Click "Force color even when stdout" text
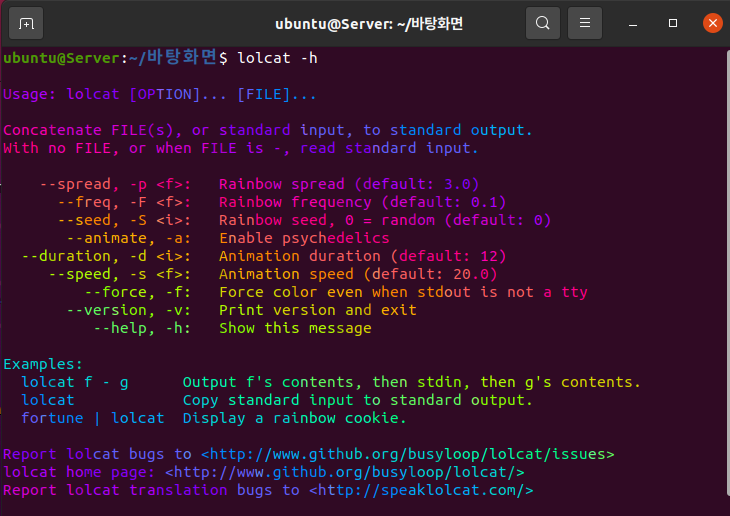 point(345,292)
